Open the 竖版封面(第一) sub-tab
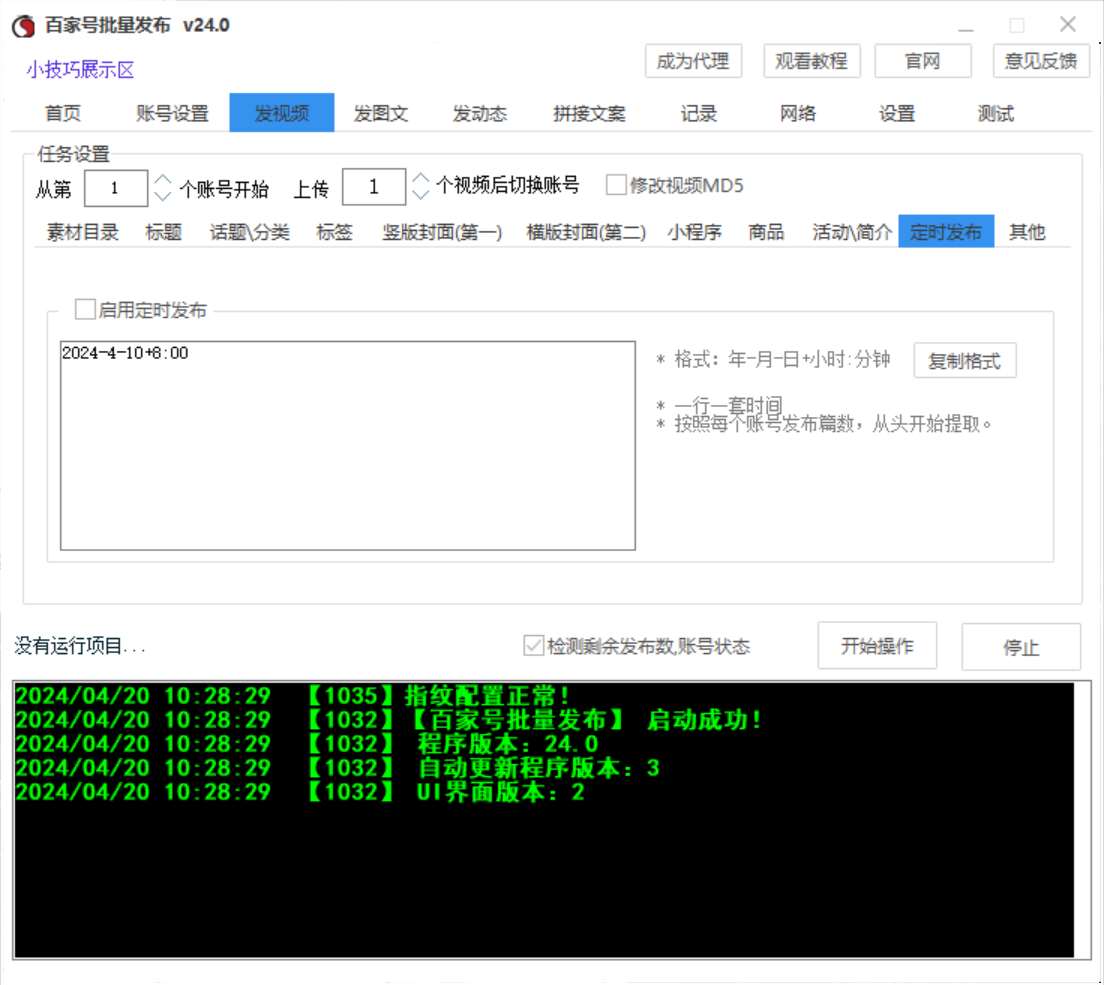The height and width of the screenshot is (985, 1104). 441,232
